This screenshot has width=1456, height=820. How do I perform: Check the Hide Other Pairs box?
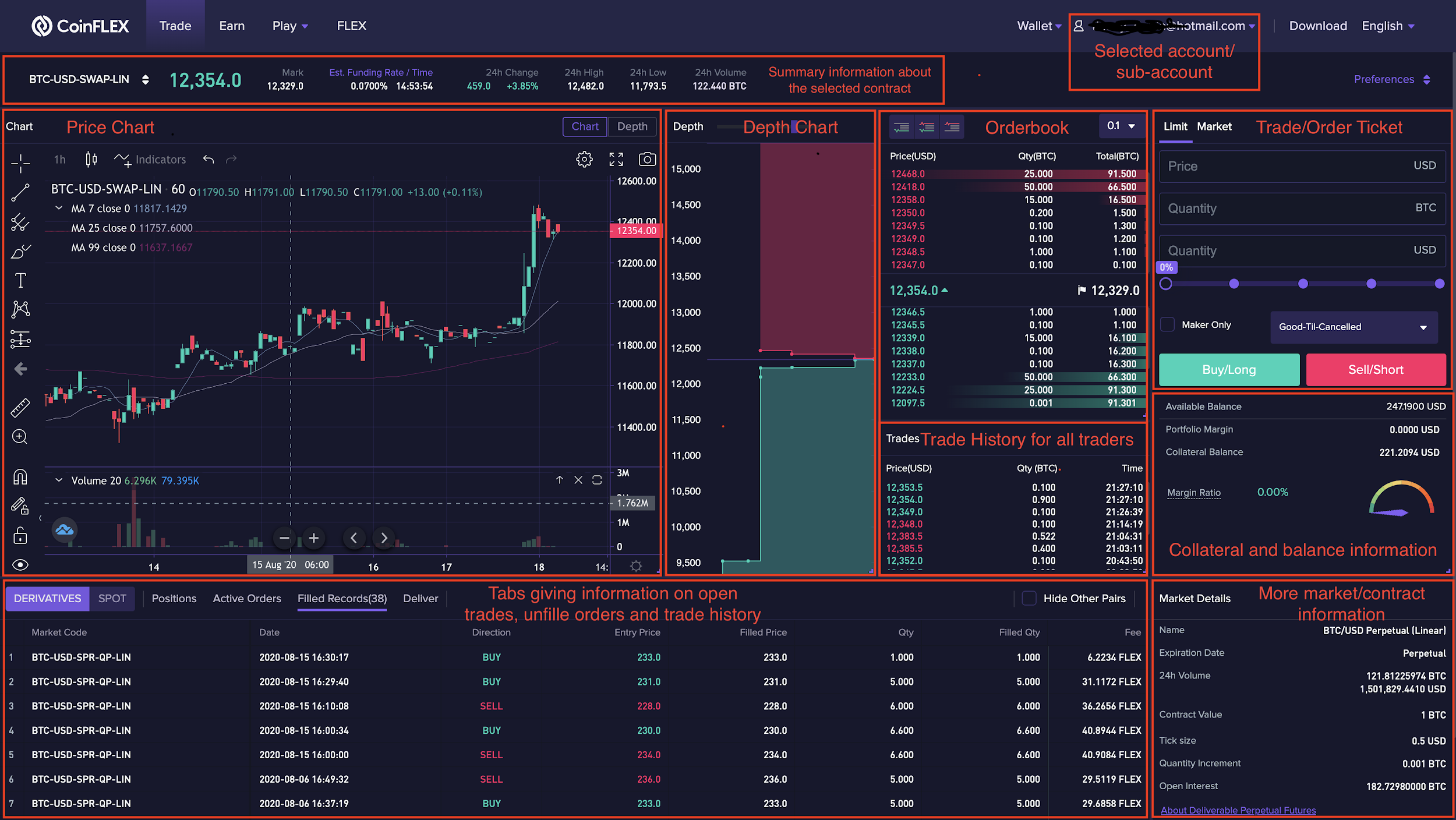1029,598
